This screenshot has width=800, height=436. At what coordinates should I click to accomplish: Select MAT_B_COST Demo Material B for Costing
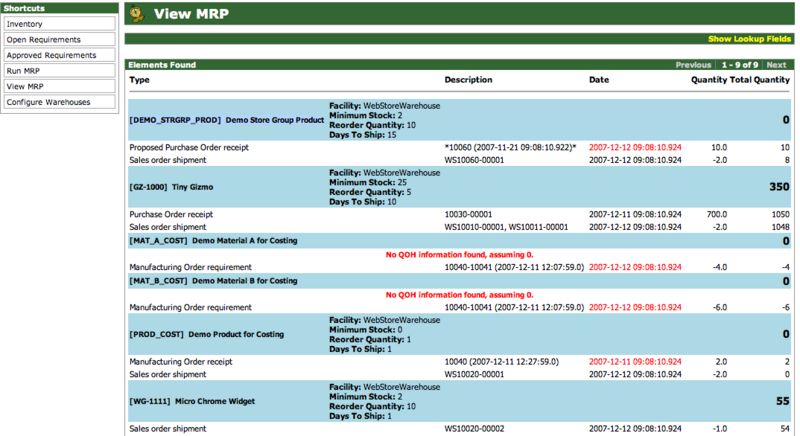click(x=459, y=281)
